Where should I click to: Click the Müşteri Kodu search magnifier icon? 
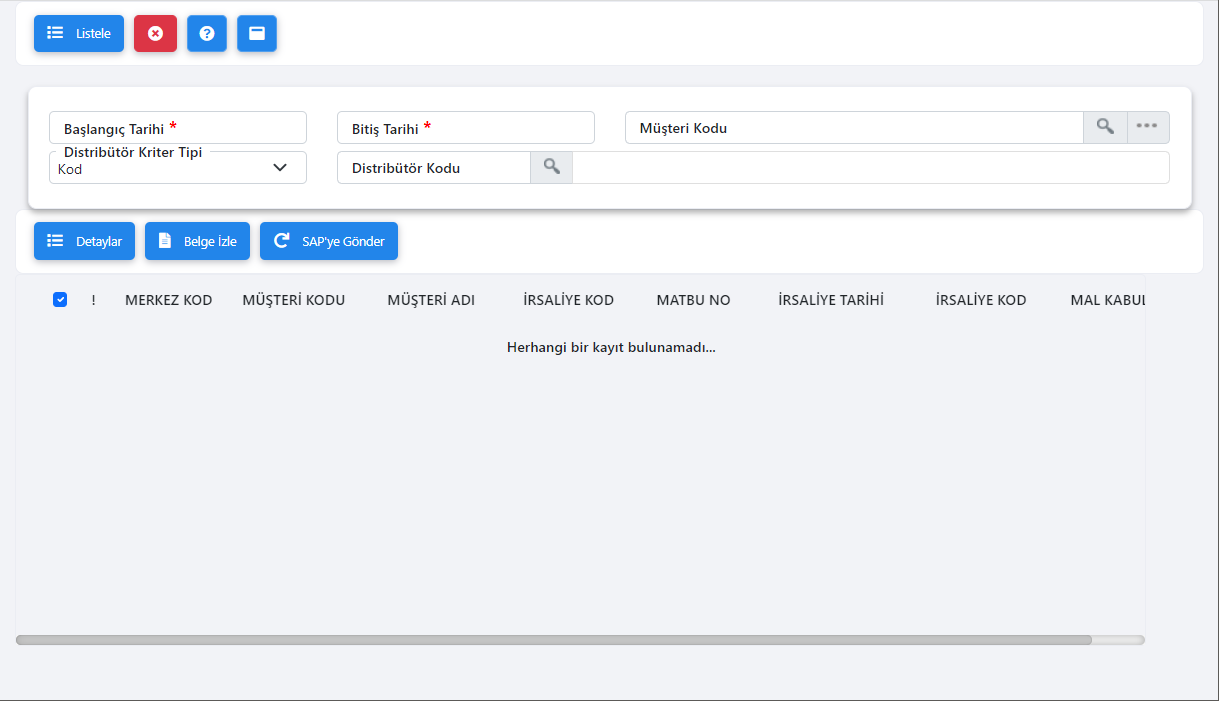(x=1105, y=127)
